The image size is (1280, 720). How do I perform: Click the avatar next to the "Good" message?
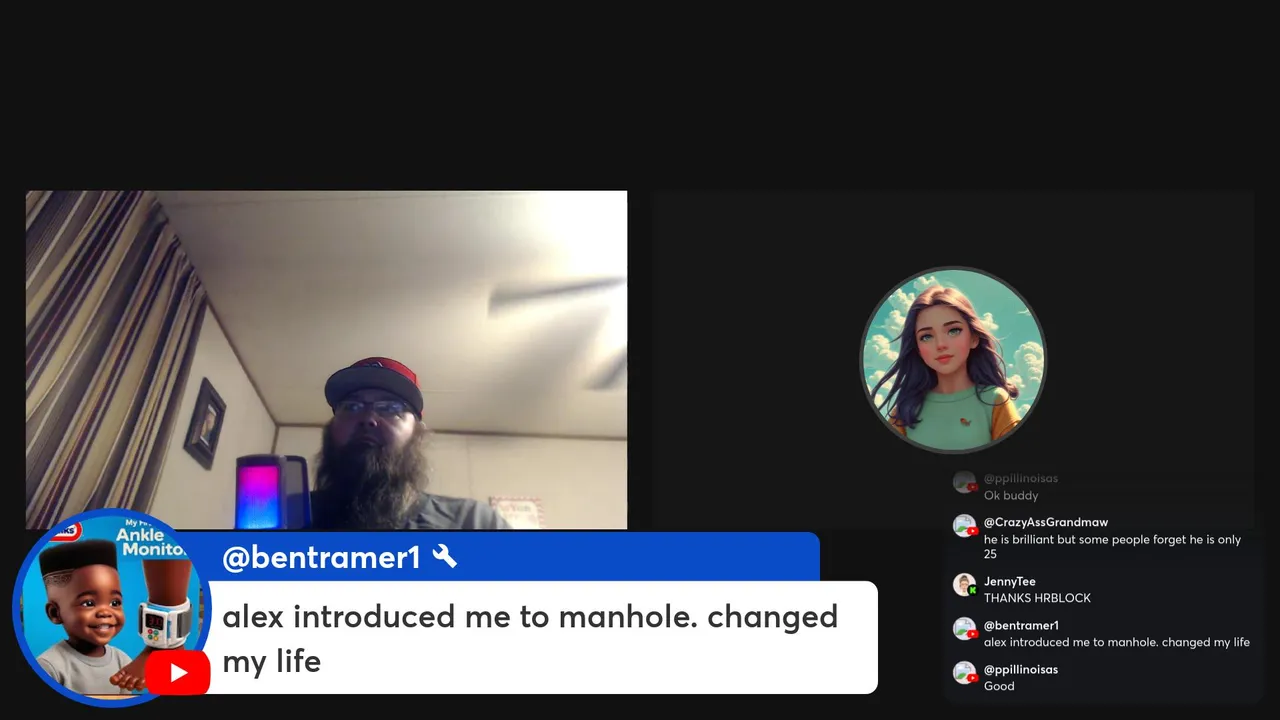964,672
